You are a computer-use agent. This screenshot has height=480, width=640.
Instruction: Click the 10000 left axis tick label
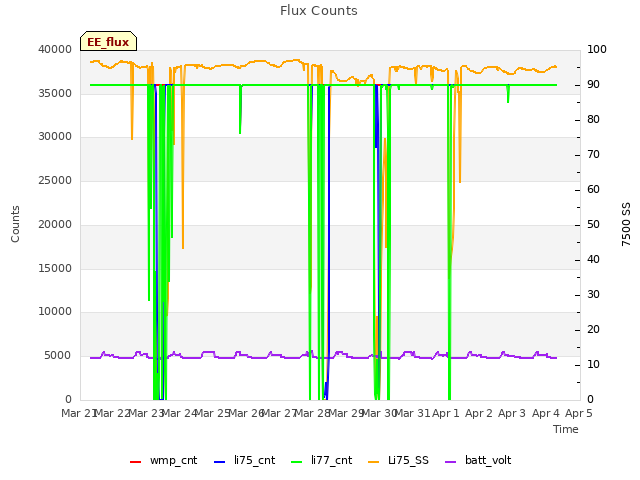[x=55, y=312]
